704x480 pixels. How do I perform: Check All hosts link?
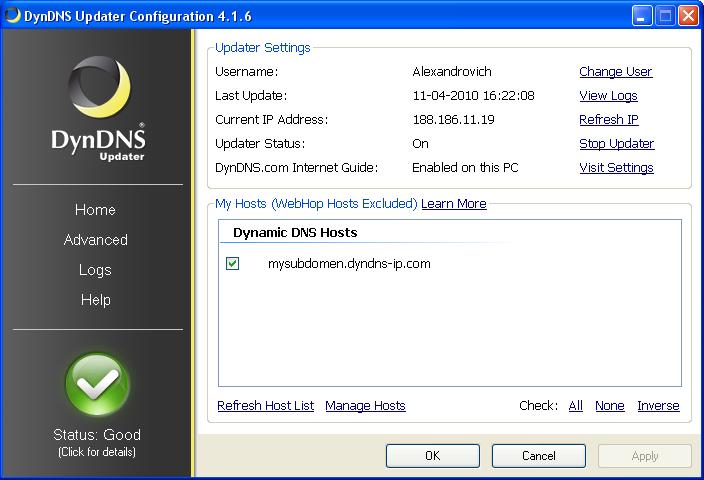576,406
